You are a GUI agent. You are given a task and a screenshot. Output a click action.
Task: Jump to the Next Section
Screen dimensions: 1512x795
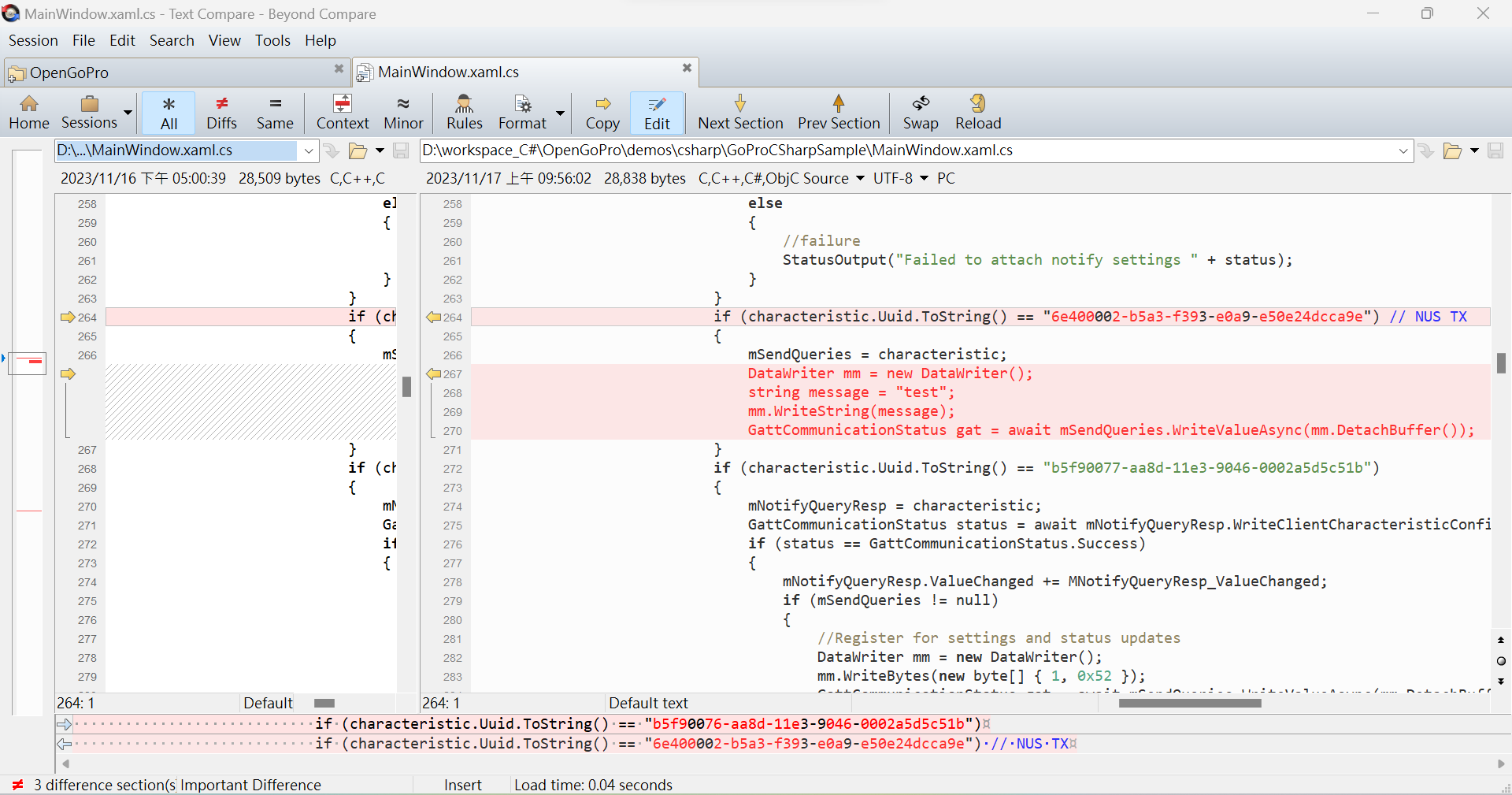pos(739,112)
